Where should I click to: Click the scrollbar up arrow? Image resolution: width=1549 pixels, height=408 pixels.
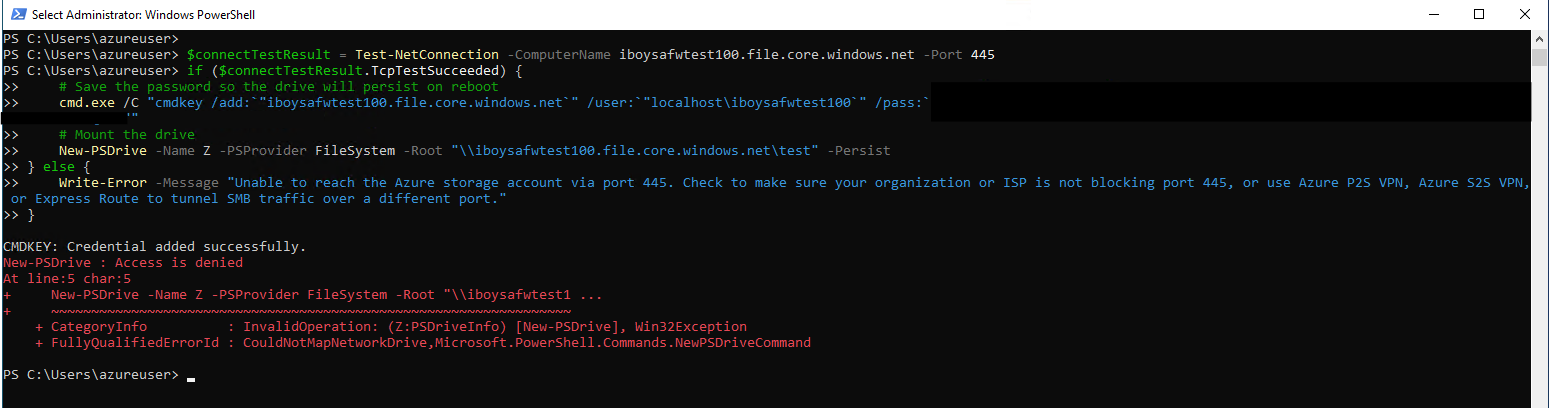(1540, 38)
